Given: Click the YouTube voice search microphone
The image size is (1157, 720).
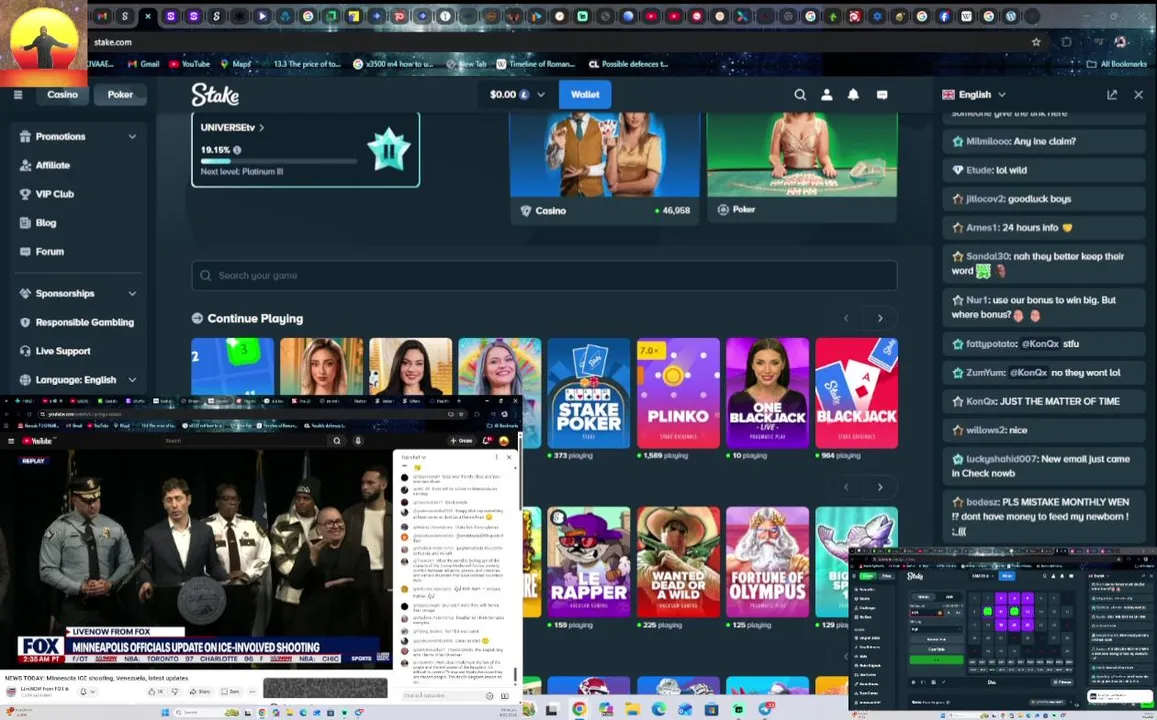Looking at the screenshot, I should (358, 440).
